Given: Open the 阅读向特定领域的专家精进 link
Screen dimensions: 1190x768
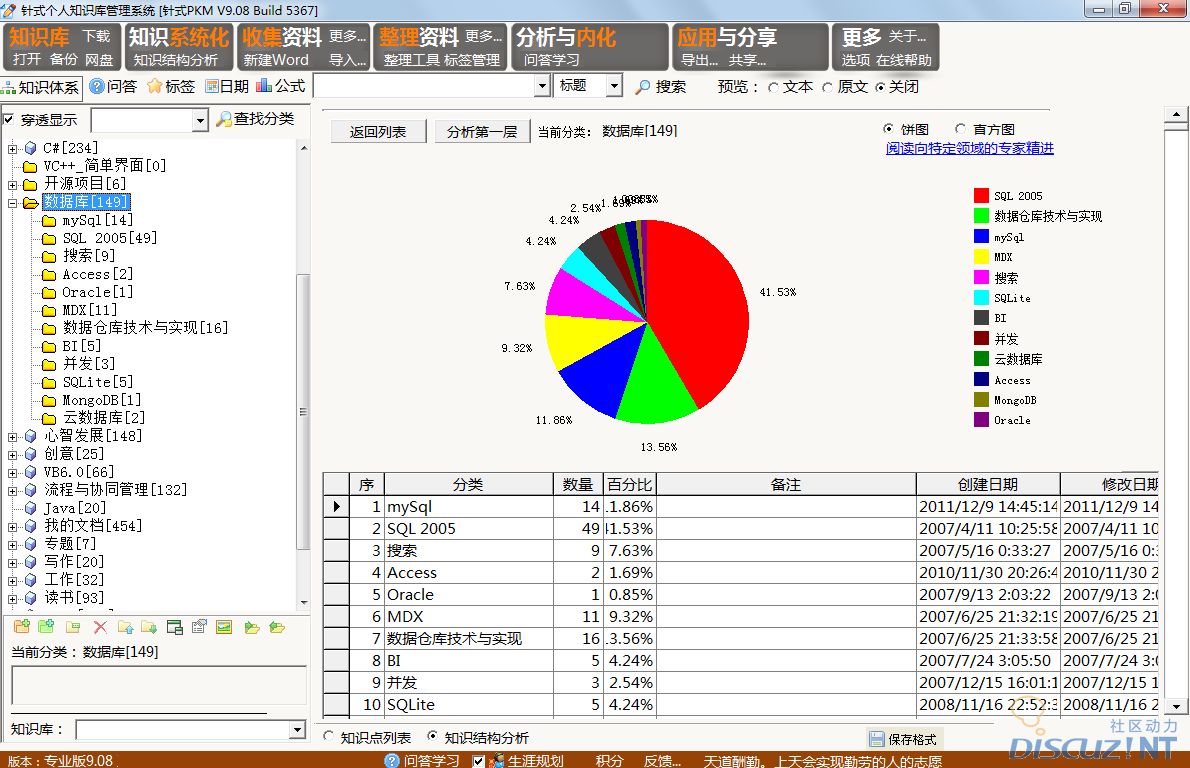Looking at the screenshot, I should 969,148.
